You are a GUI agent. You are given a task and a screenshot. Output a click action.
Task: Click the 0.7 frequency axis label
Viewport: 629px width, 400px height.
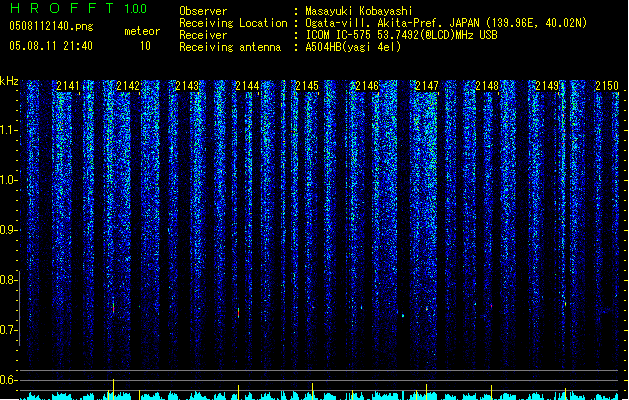click(8, 330)
